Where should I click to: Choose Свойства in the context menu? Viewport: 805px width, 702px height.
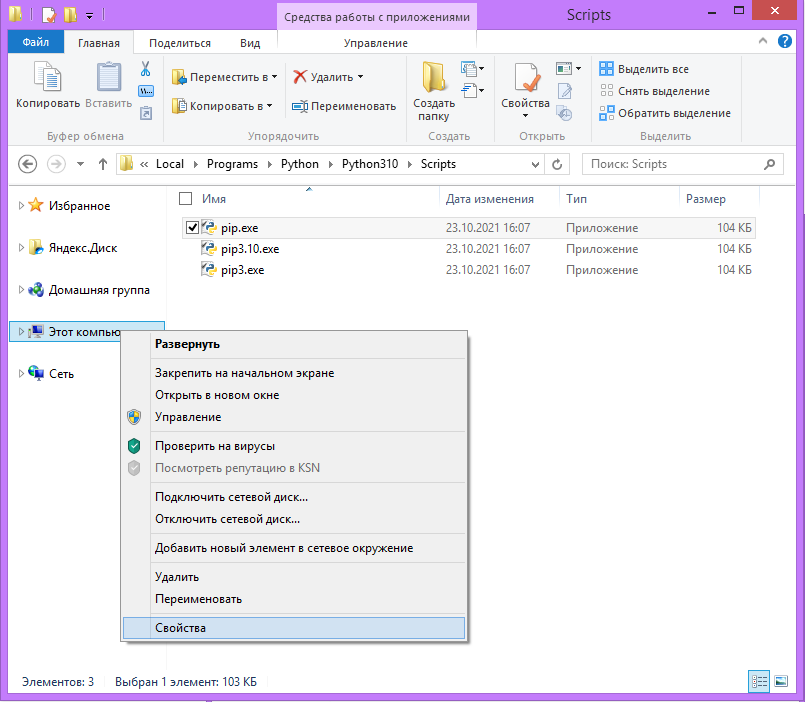pyautogui.click(x=294, y=628)
